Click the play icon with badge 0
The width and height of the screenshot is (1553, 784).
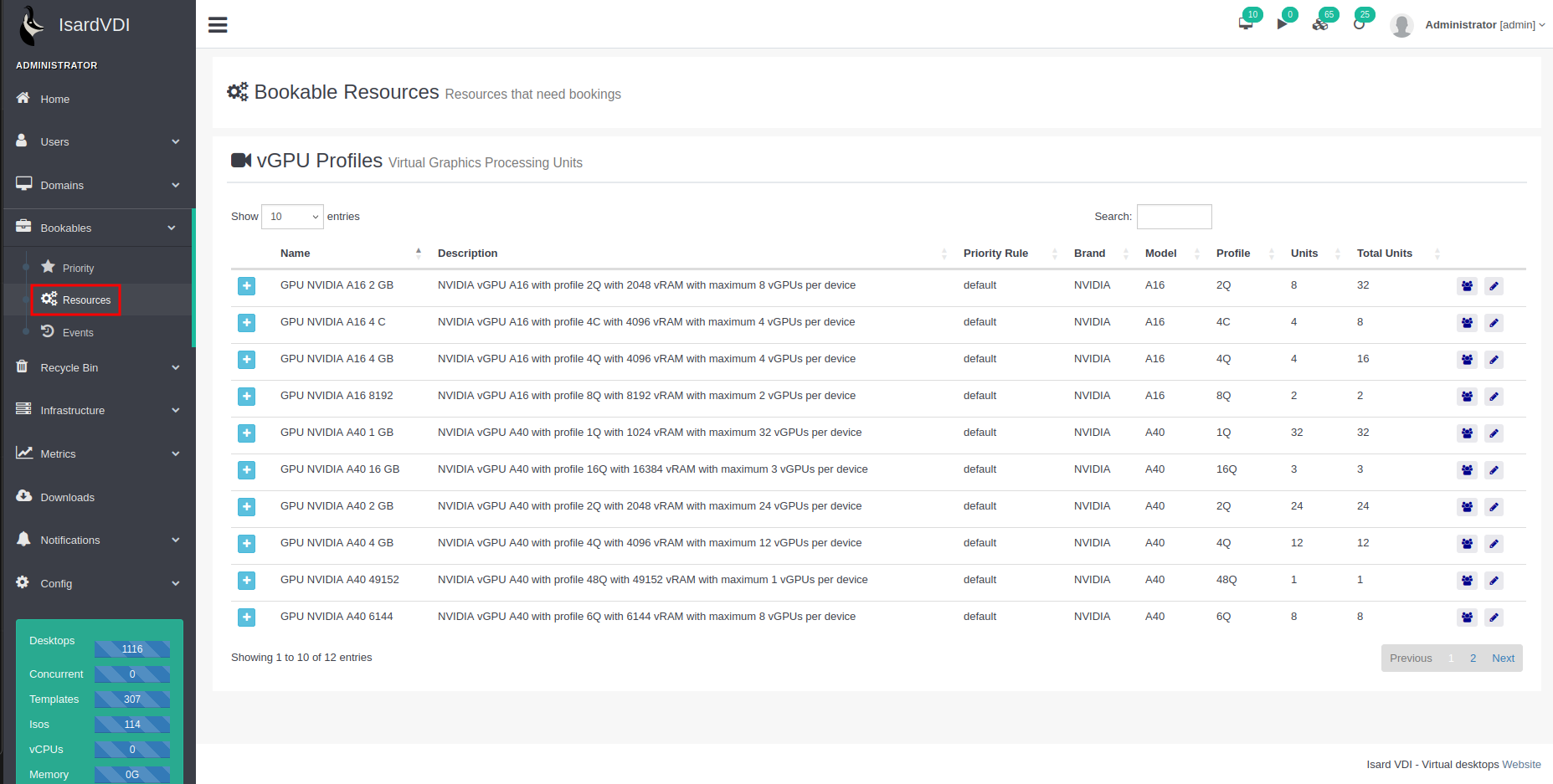pyautogui.click(x=1282, y=23)
